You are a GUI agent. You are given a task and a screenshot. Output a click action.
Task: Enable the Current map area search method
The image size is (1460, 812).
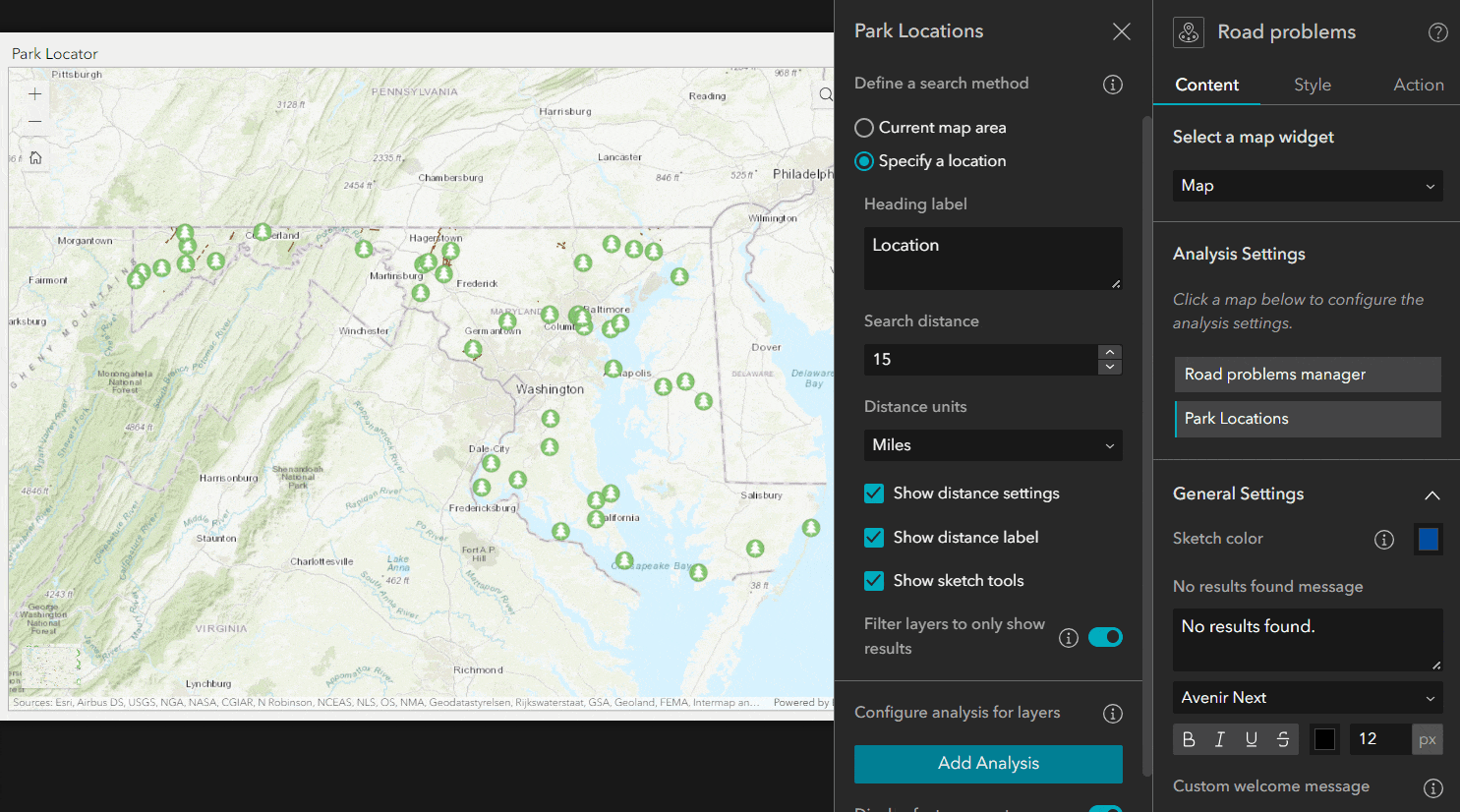[x=863, y=127]
